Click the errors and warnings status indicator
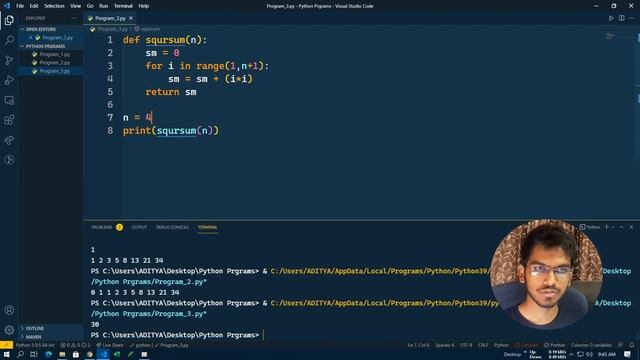This screenshot has width=640, height=360. point(75,345)
